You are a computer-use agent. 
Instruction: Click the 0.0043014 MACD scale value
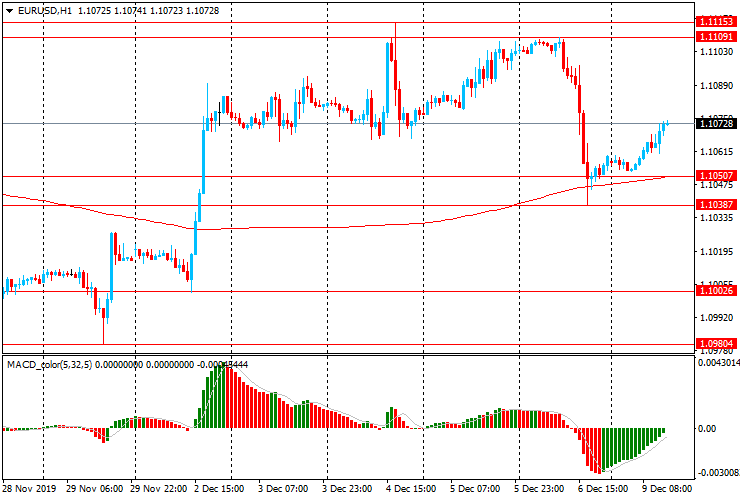point(718,363)
